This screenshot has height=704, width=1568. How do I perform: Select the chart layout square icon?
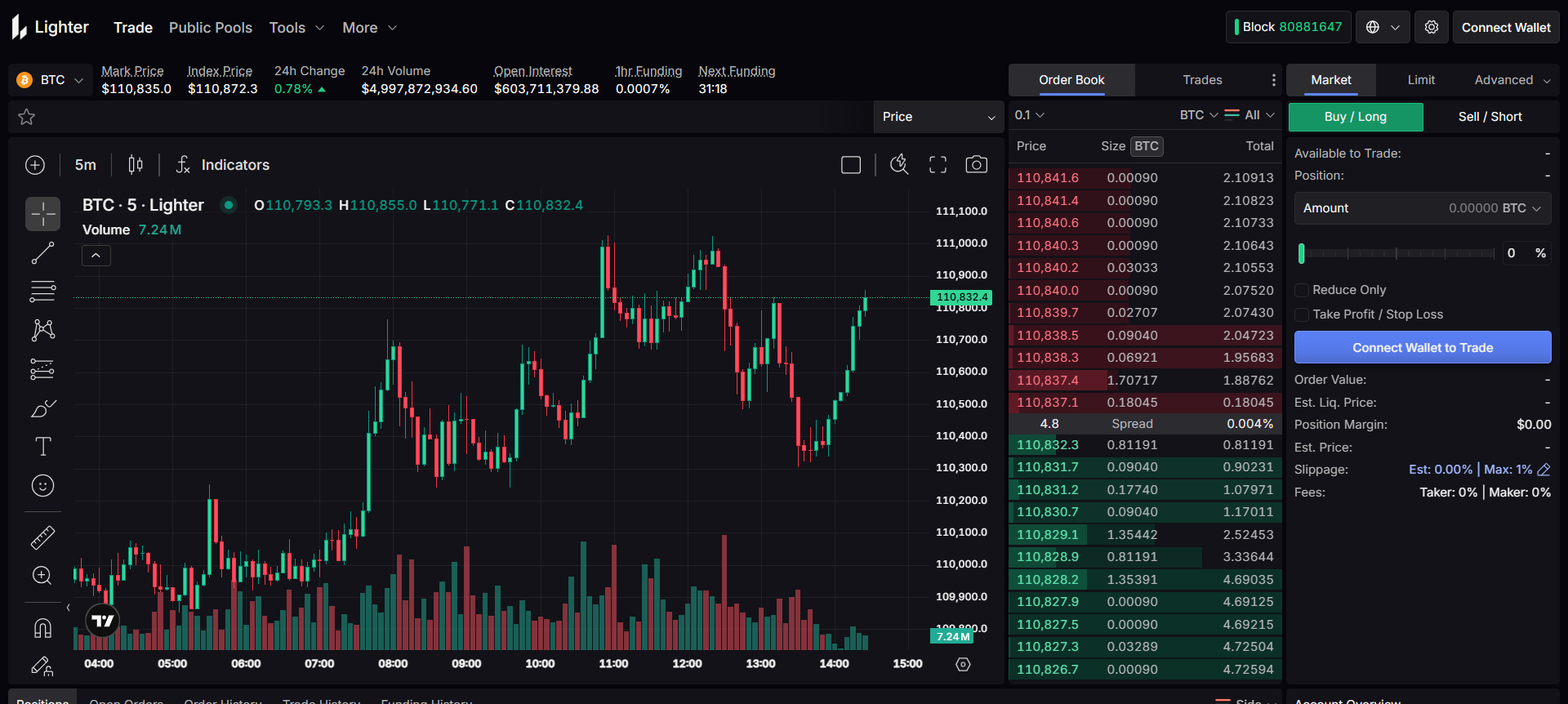tap(851, 165)
